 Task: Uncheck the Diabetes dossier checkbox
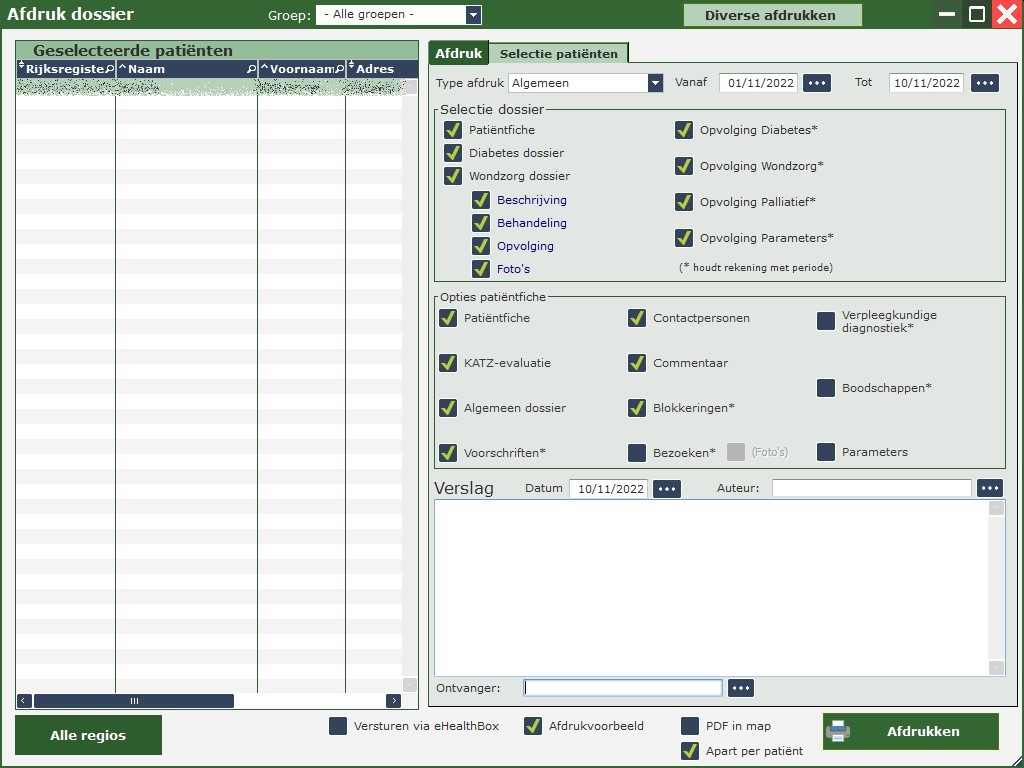click(x=453, y=153)
